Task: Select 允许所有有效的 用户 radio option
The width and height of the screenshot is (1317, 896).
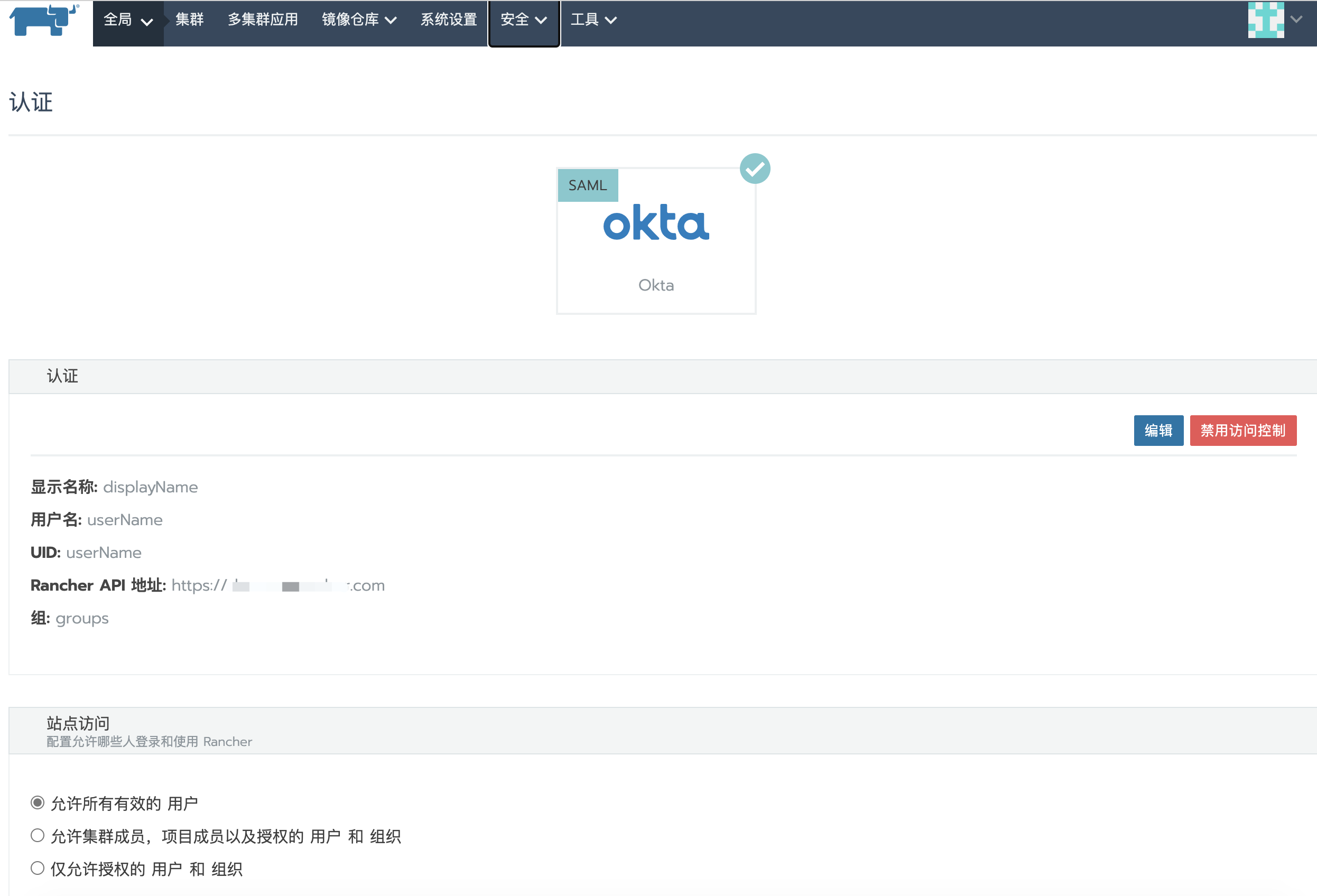Action: pyautogui.click(x=38, y=802)
